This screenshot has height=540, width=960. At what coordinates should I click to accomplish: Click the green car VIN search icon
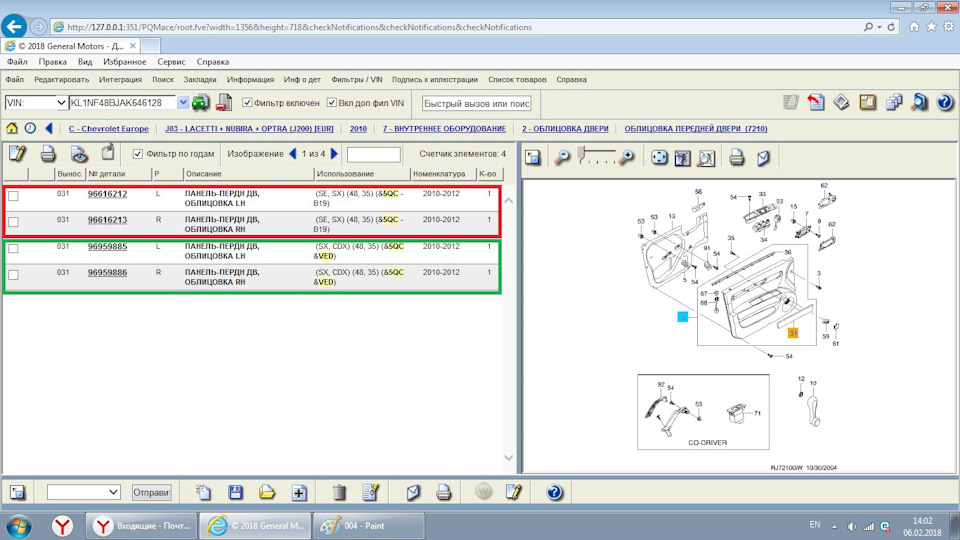(200, 102)
